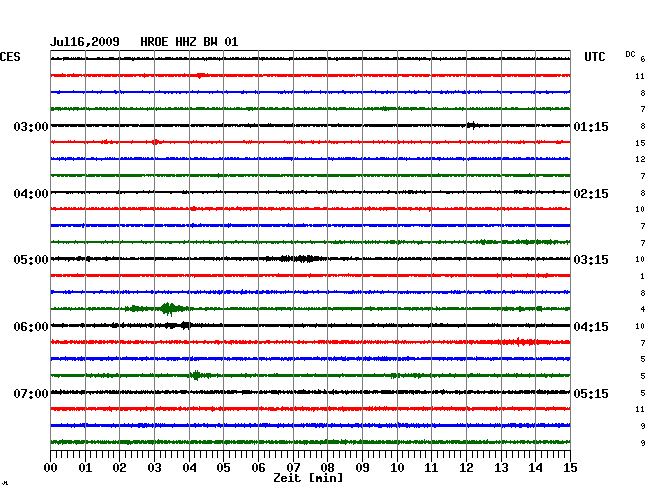Image resolution: width=650 pixels, height=494 pixels.
Task: Click minute tick label 03 on axis
Action: (x=154, y=468)
